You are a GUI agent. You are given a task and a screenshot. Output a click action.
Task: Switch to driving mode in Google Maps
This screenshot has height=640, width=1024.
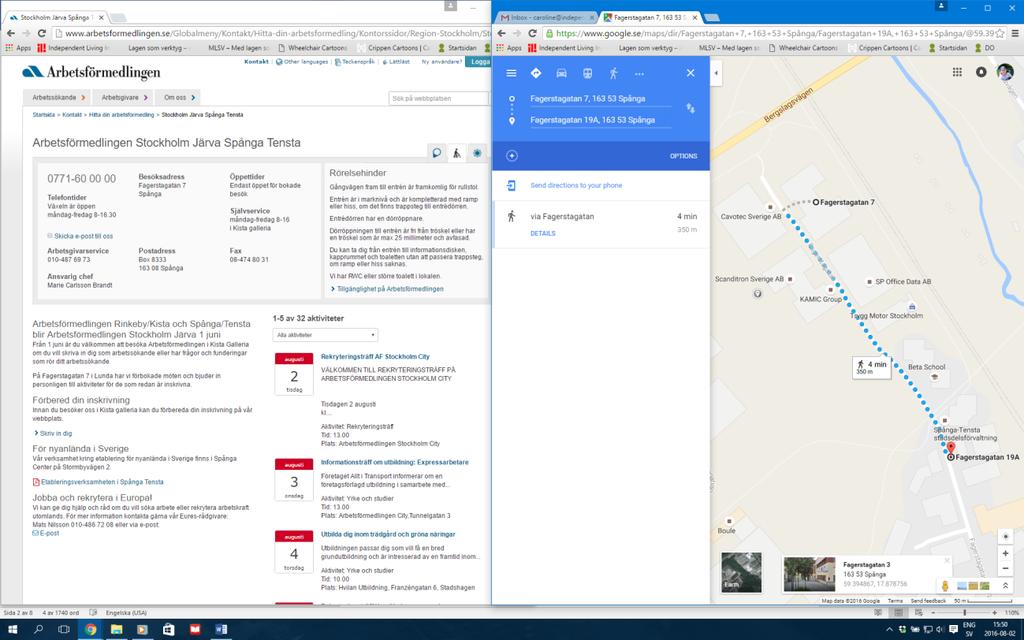[562, 74]
